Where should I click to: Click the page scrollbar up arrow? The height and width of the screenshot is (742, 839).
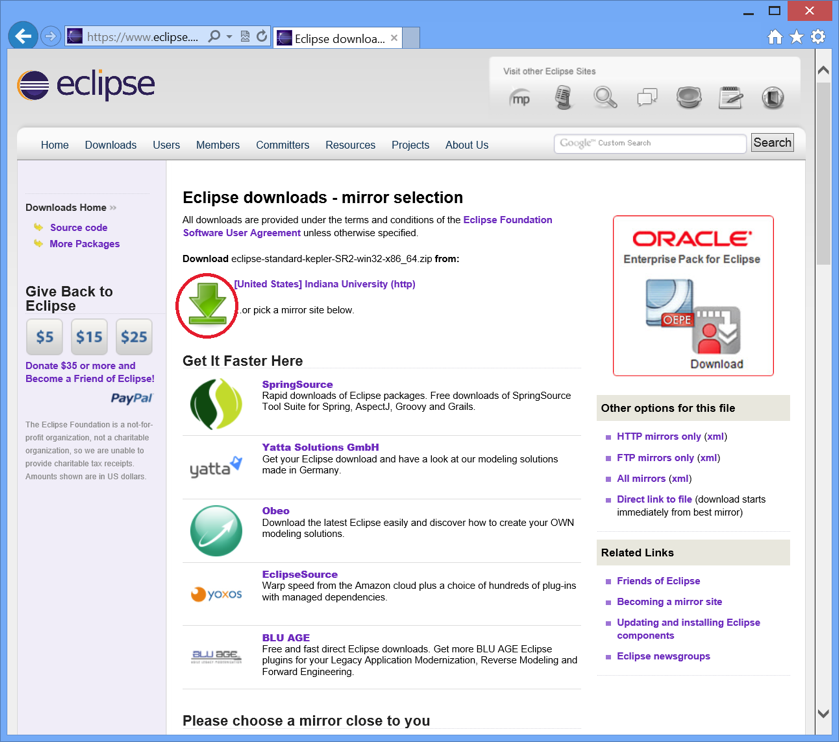pos(823,71)
